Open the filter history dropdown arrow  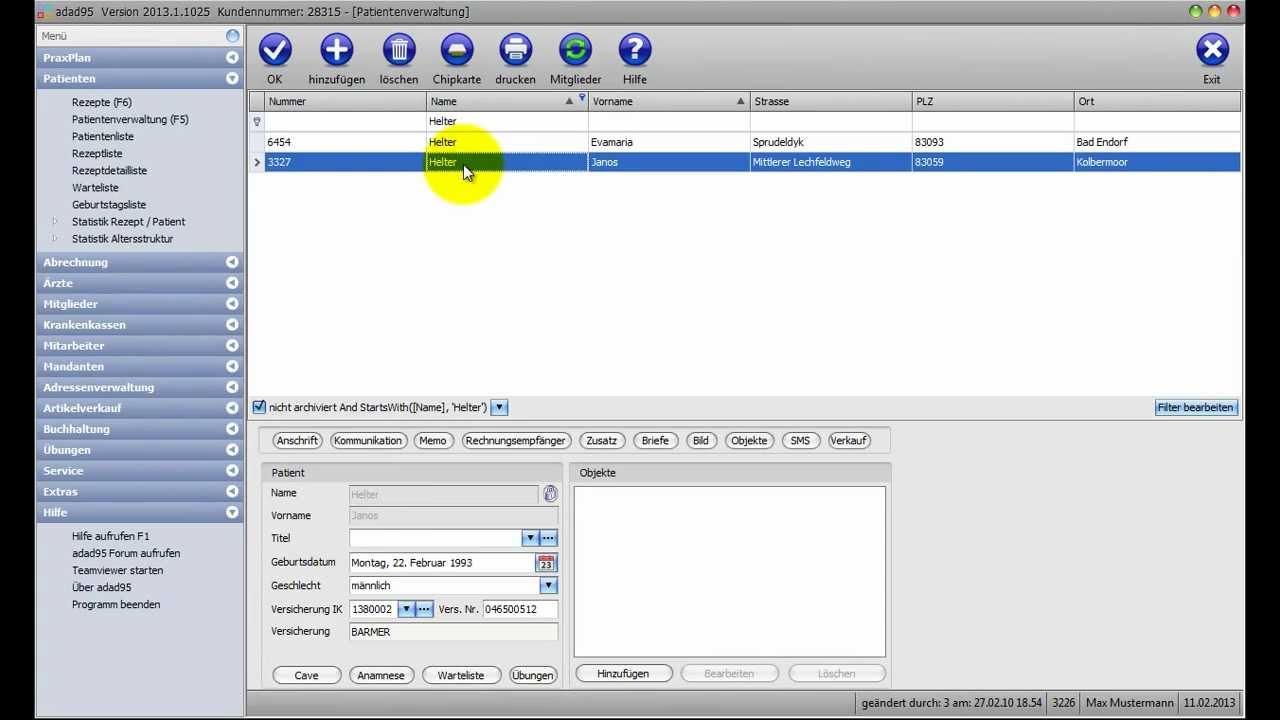pos(500,407)
